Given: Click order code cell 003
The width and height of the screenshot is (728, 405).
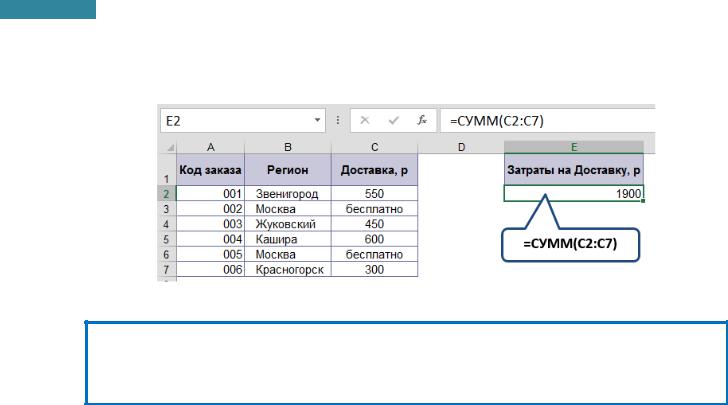Looking at the screenshot, I should pos(210,224).
